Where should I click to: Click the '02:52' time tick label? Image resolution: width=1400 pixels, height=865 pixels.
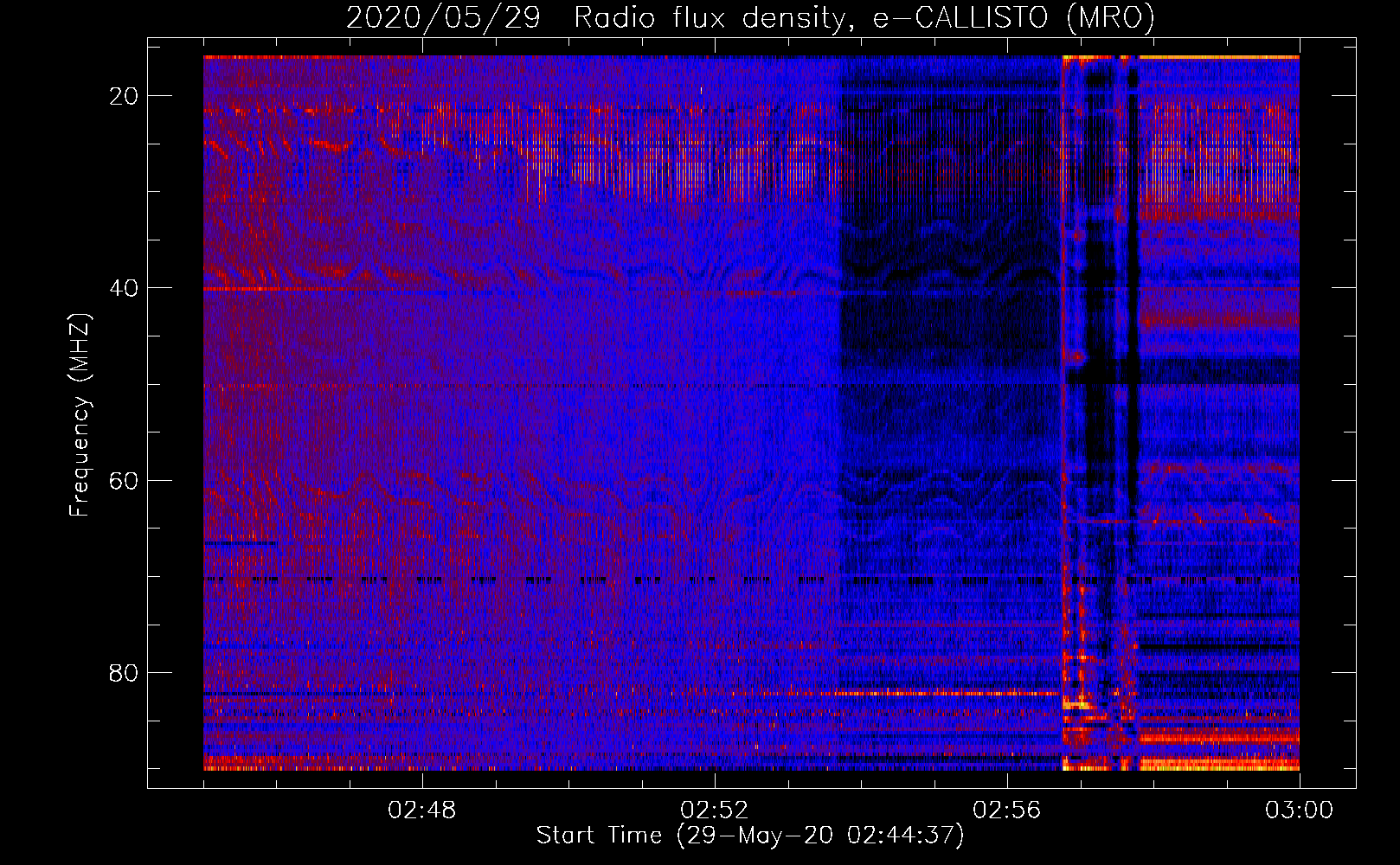tap(715, 811)
